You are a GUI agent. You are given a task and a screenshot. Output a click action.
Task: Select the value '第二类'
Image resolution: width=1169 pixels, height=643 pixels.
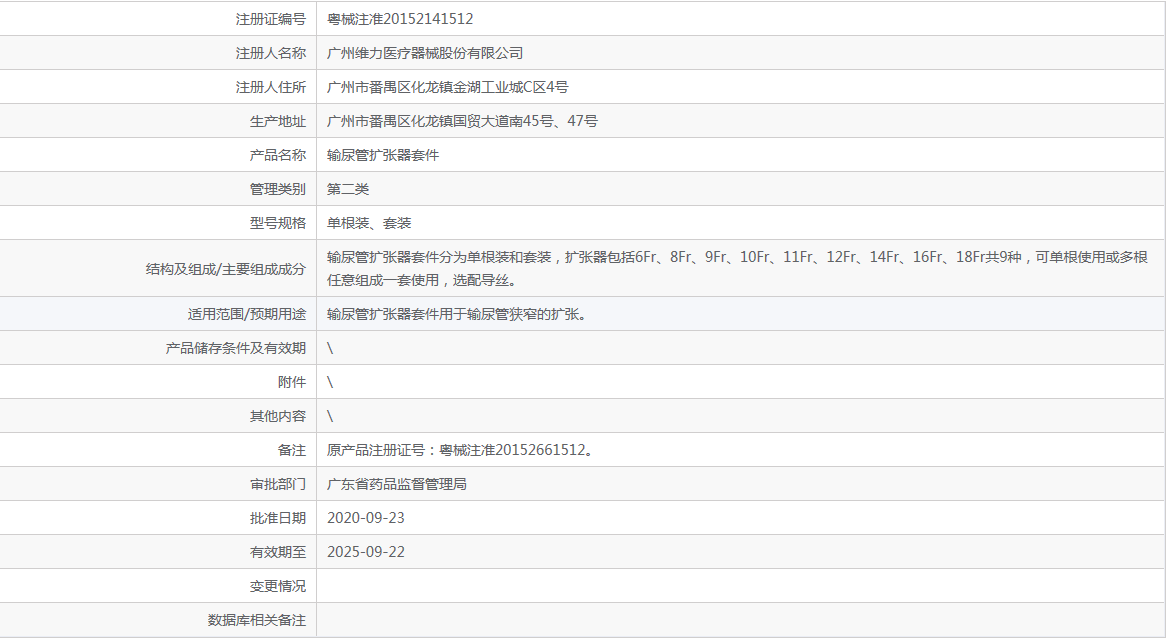[348, 189]
